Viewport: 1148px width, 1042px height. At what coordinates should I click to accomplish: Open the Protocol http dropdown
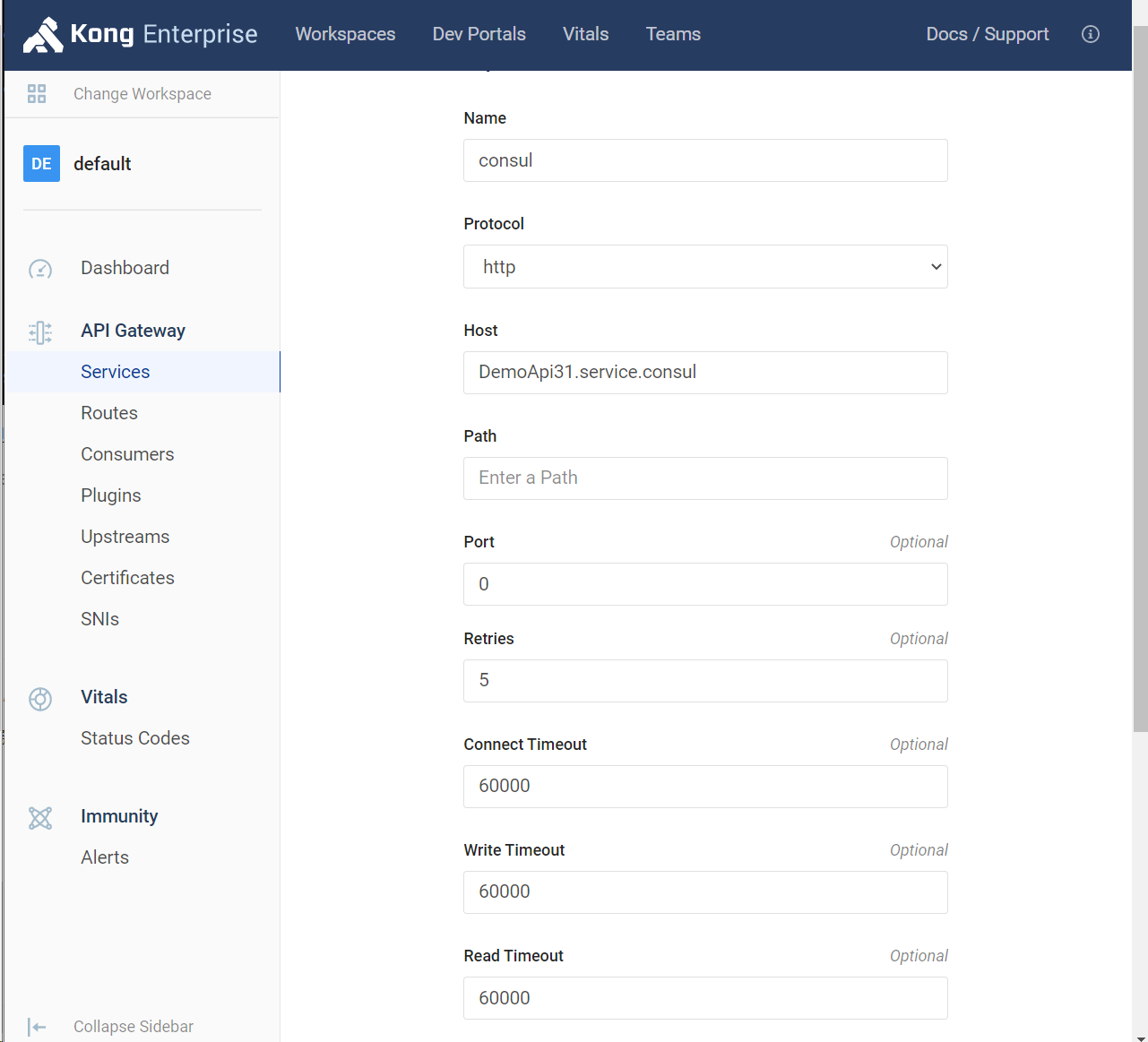(705, 267)
